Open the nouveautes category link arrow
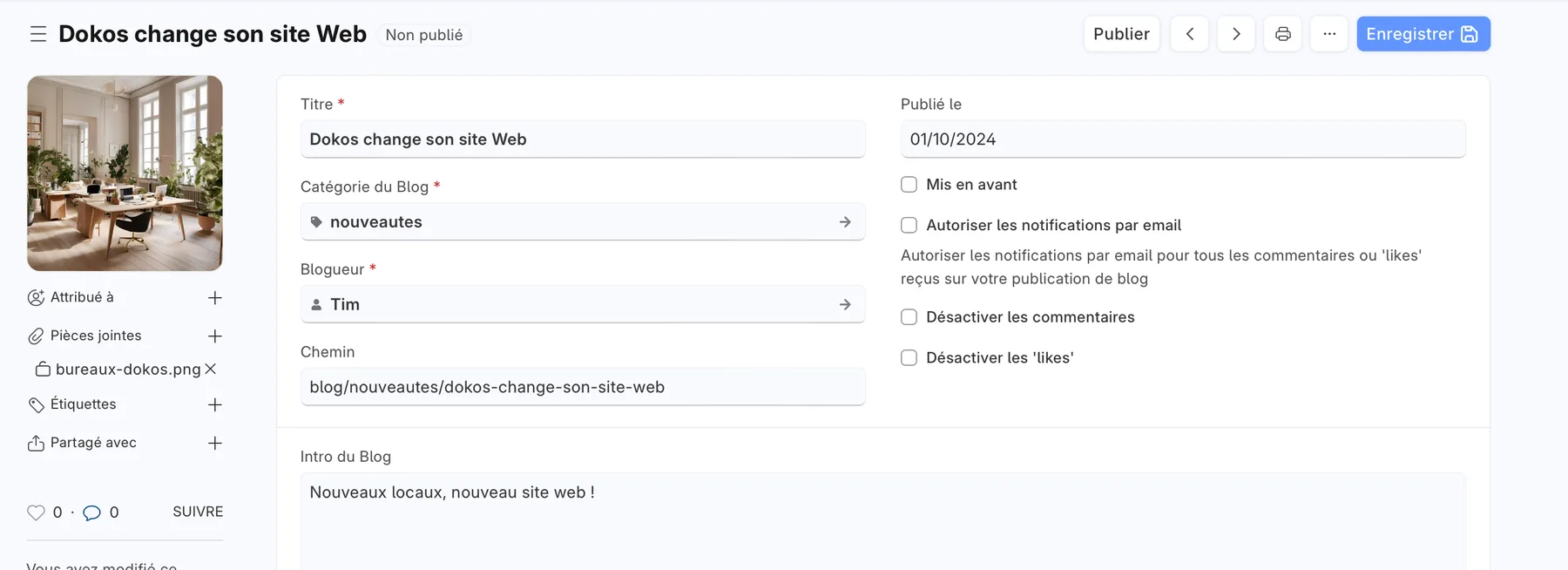 845,222
